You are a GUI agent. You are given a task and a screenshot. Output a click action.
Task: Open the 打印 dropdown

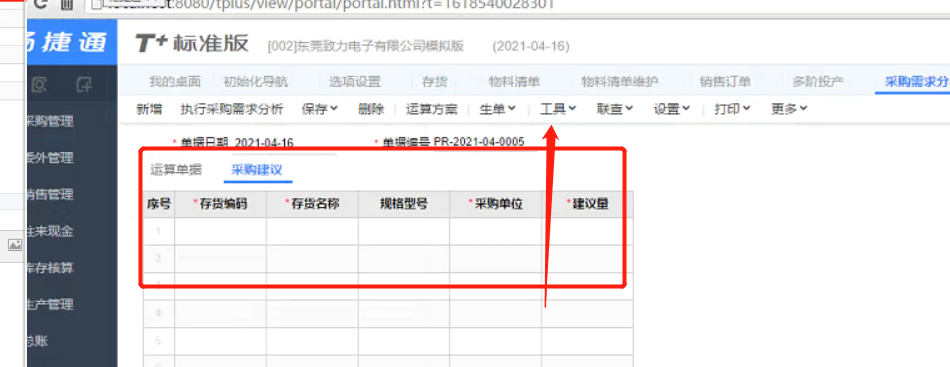coord(732,109)
